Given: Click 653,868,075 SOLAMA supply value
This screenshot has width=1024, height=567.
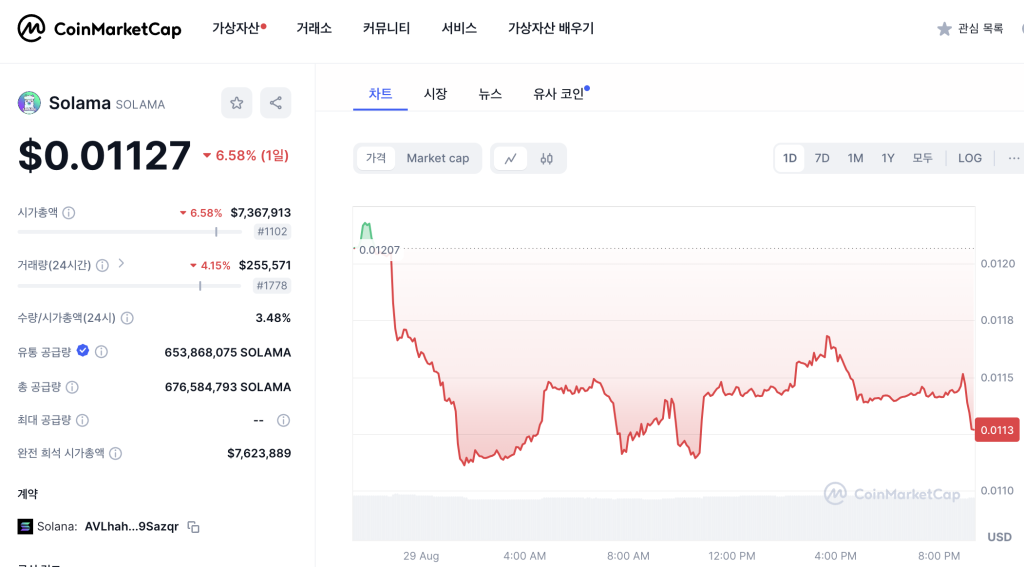Looking at the screenshot, I should 227,352.
